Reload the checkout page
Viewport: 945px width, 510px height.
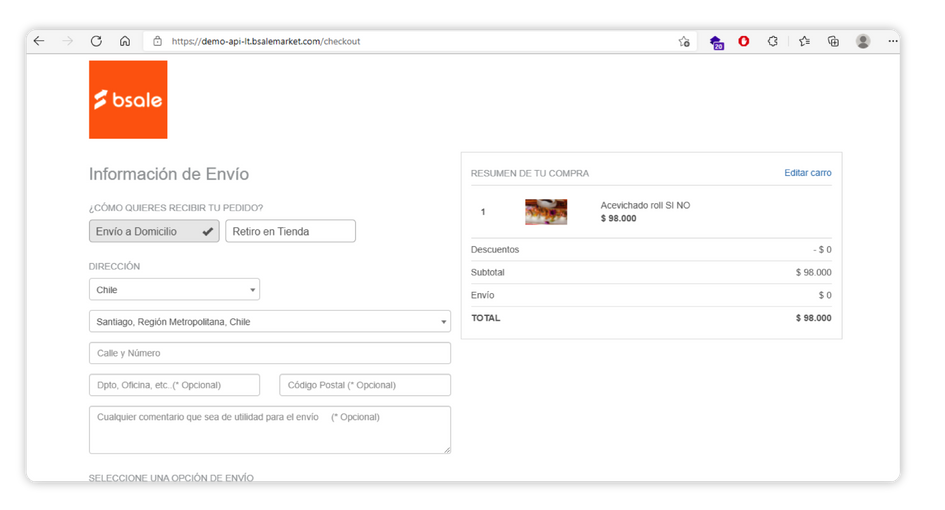coord(96,41)
